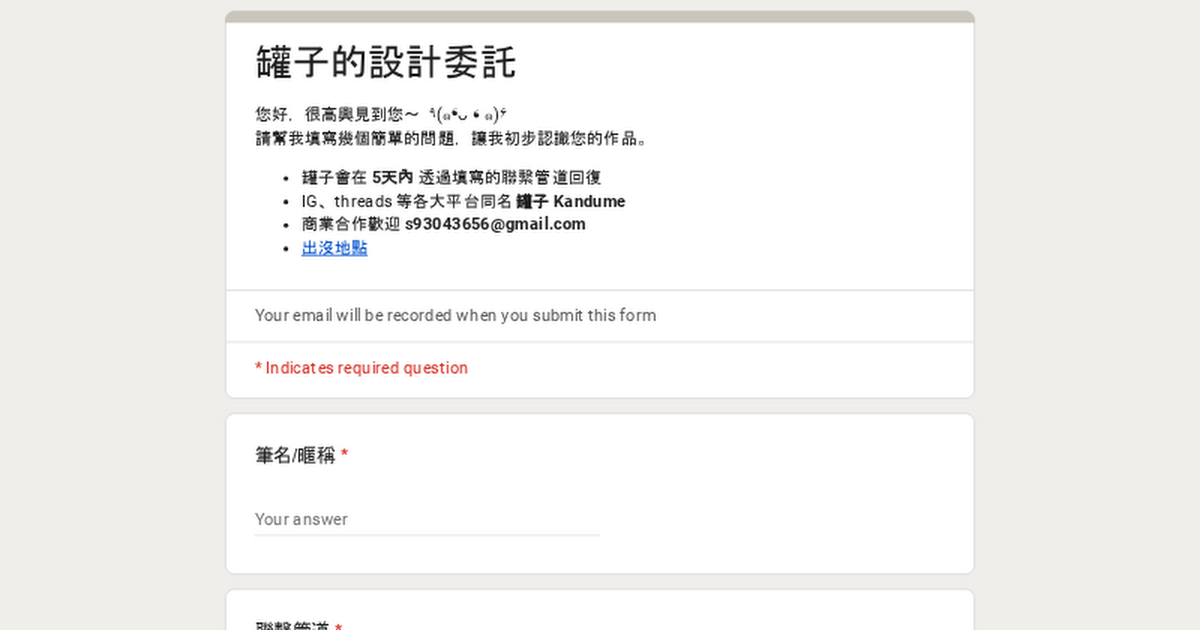Viewport: 1200px width, 630px height.
Task: Click the partially visible 聯繫管道 question label
Action: 292,624
